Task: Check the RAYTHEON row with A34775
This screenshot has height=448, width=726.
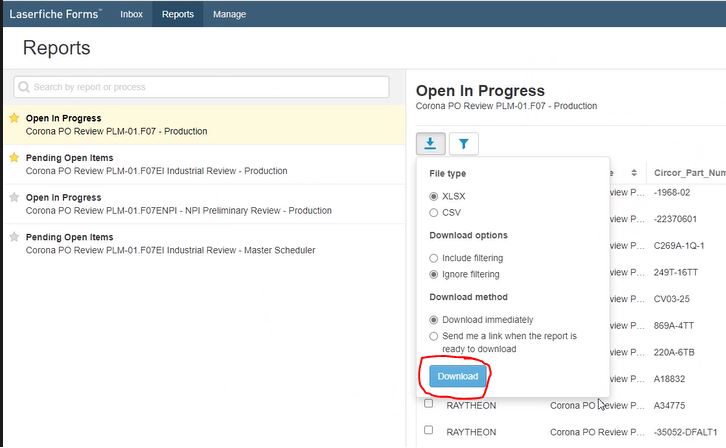Action: [429, 404]
